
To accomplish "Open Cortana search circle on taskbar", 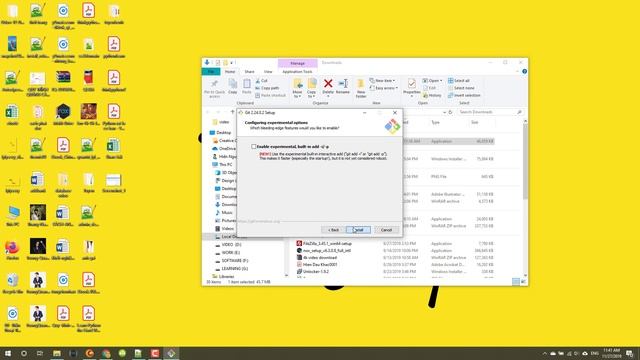I will click(x=24, y=353).
